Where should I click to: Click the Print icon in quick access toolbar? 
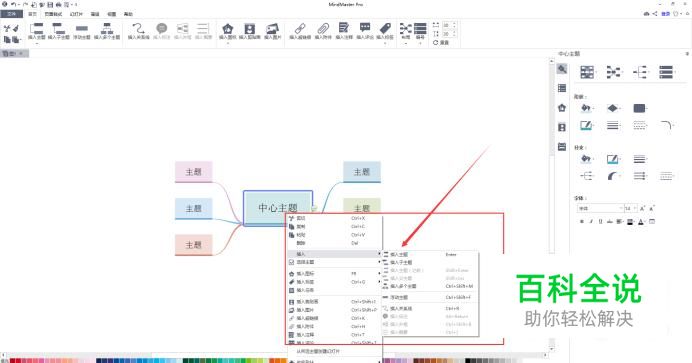point(58,5)
